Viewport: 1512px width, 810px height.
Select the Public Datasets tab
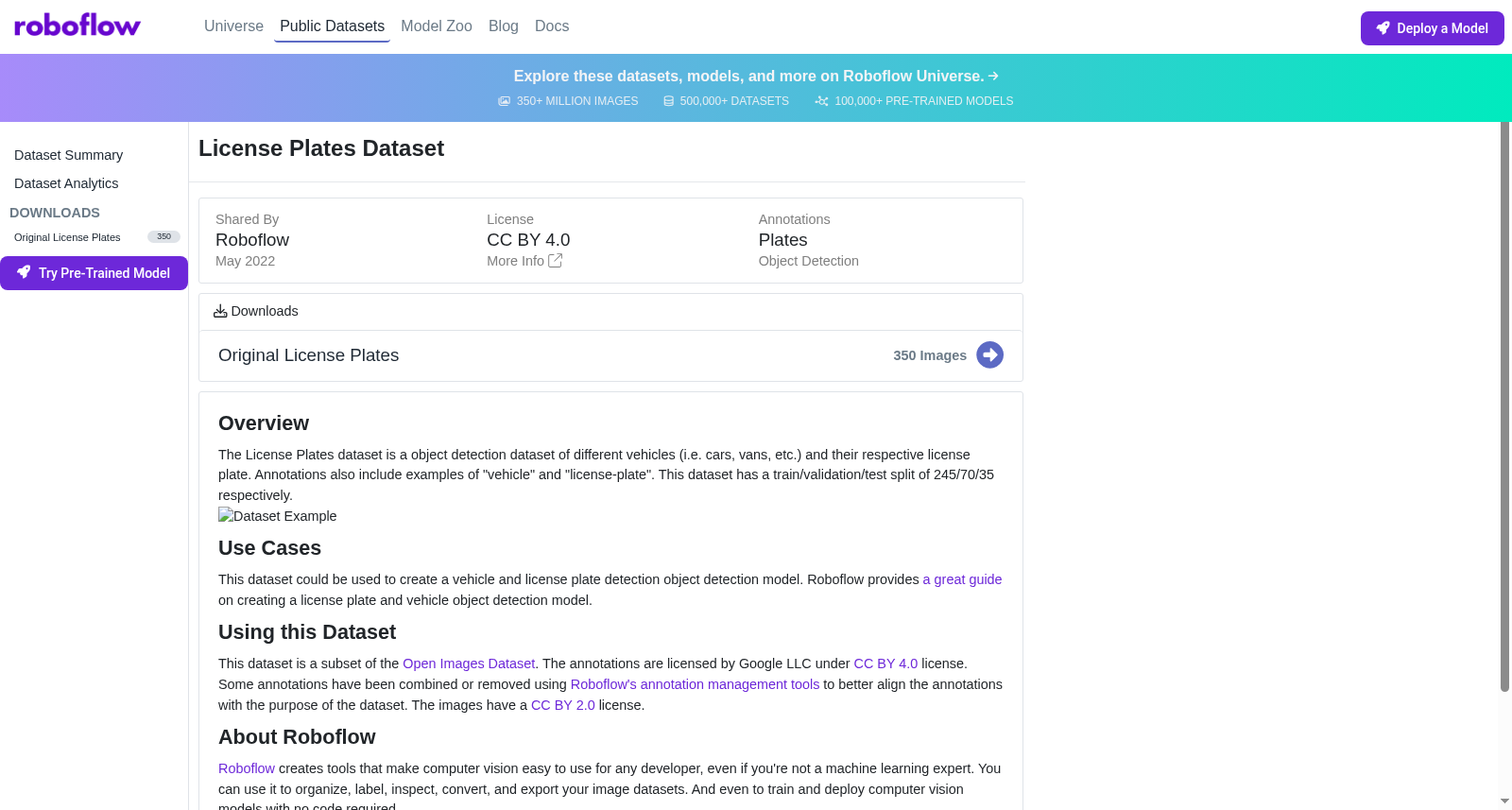point(332,26)
